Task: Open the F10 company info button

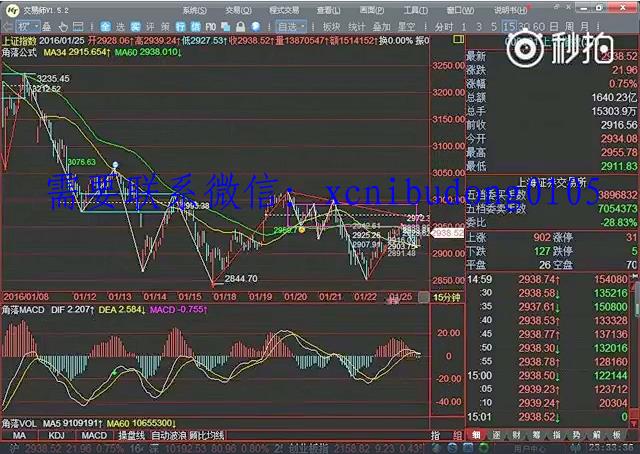Action: pyautogui.click(x=211, y=27)
